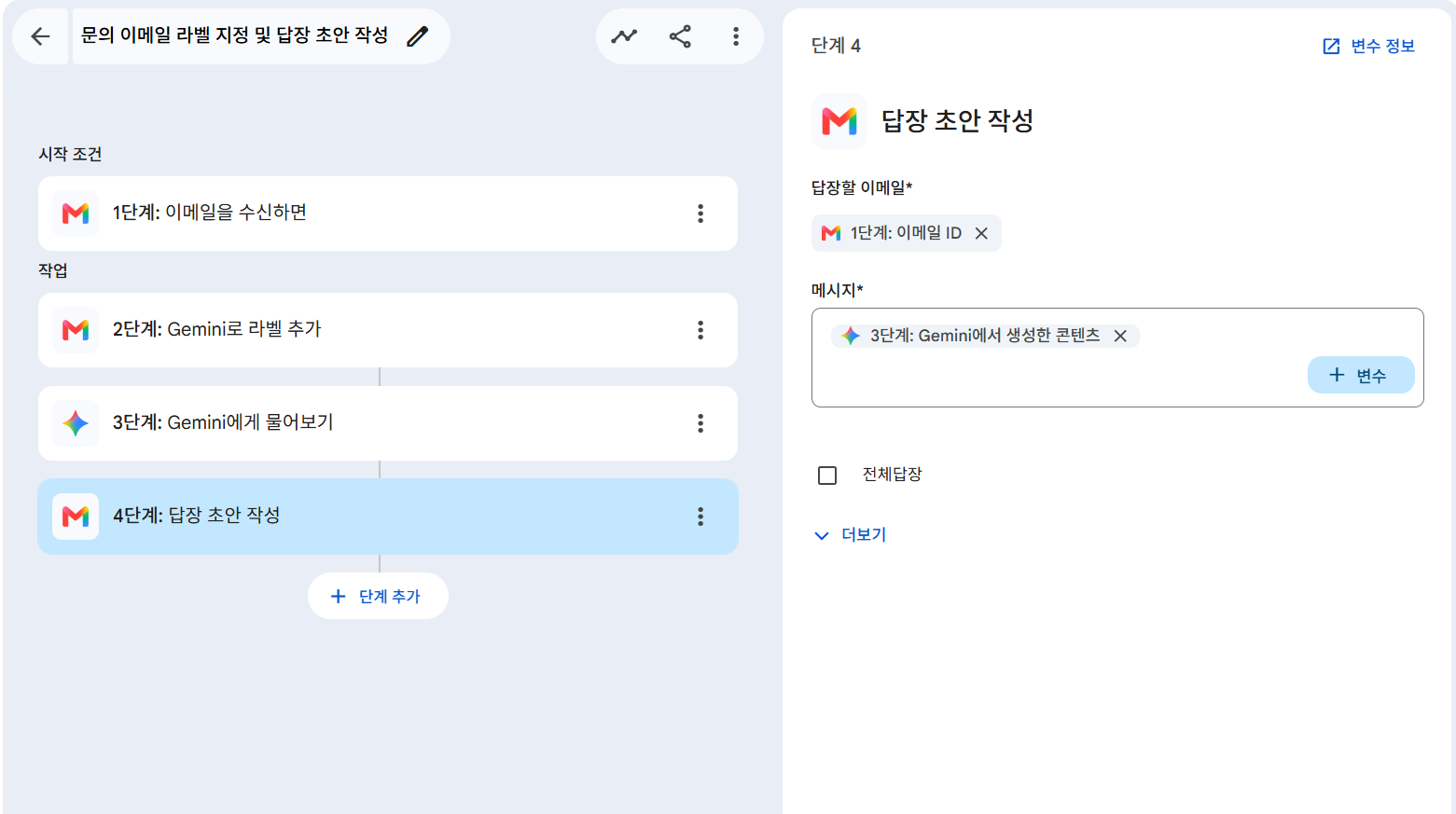Go back using the left arrow
This screenshot has height=814, width=1456.
(40, 36)
